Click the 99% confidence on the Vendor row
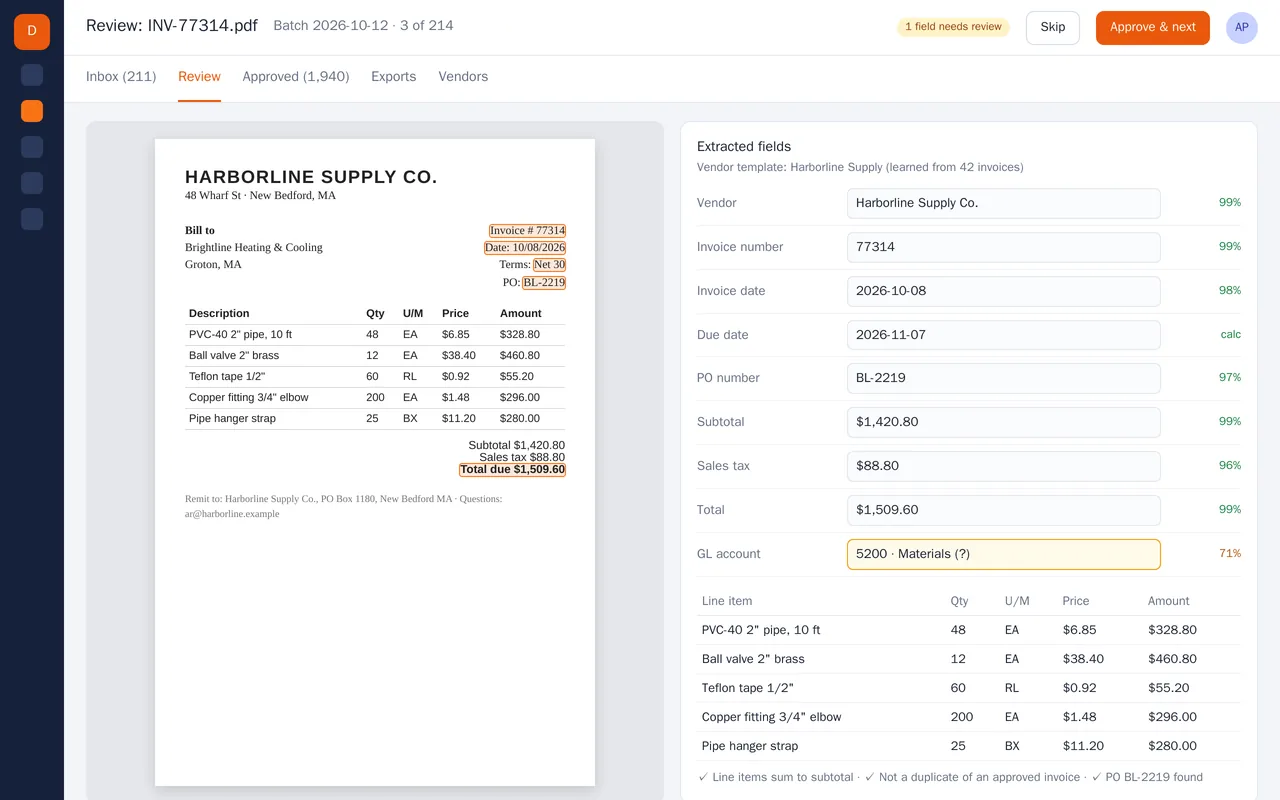1280x800 pixels. [x=1229, y=203]
